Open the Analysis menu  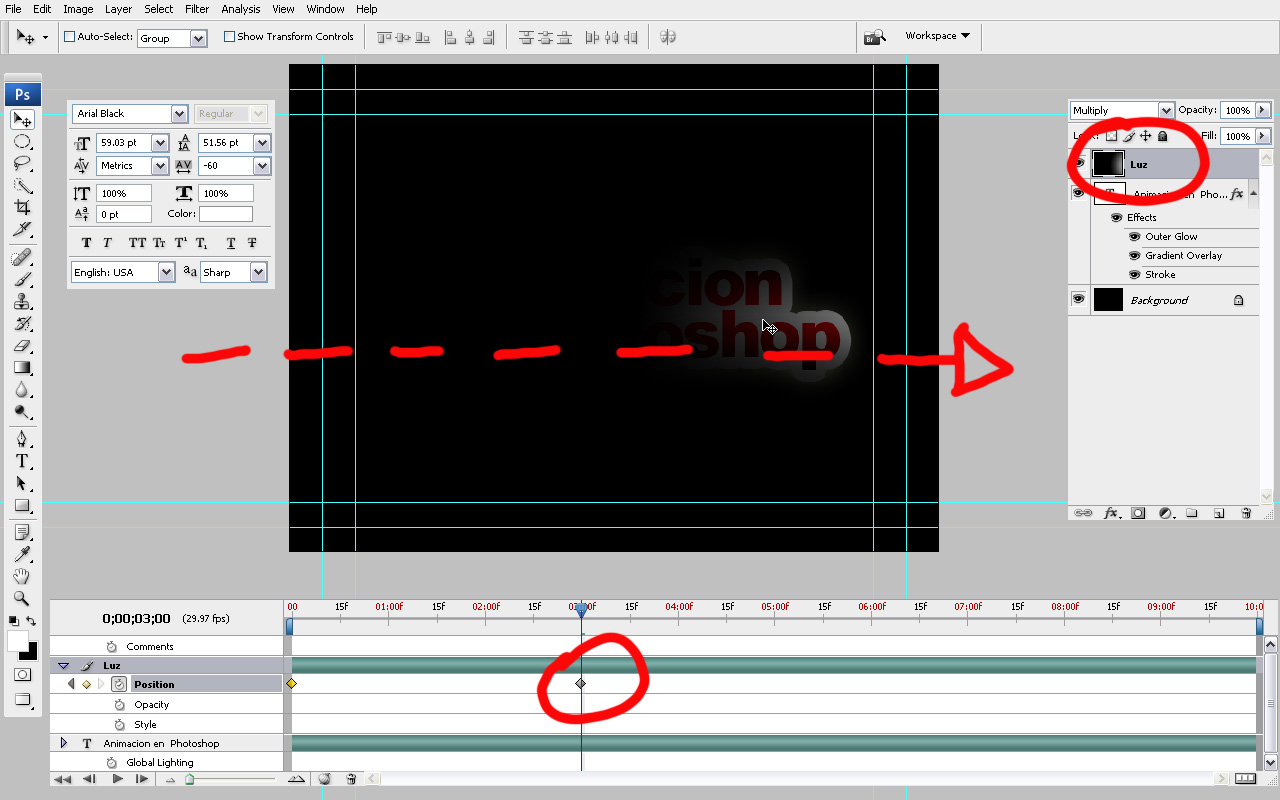[241, 9]
